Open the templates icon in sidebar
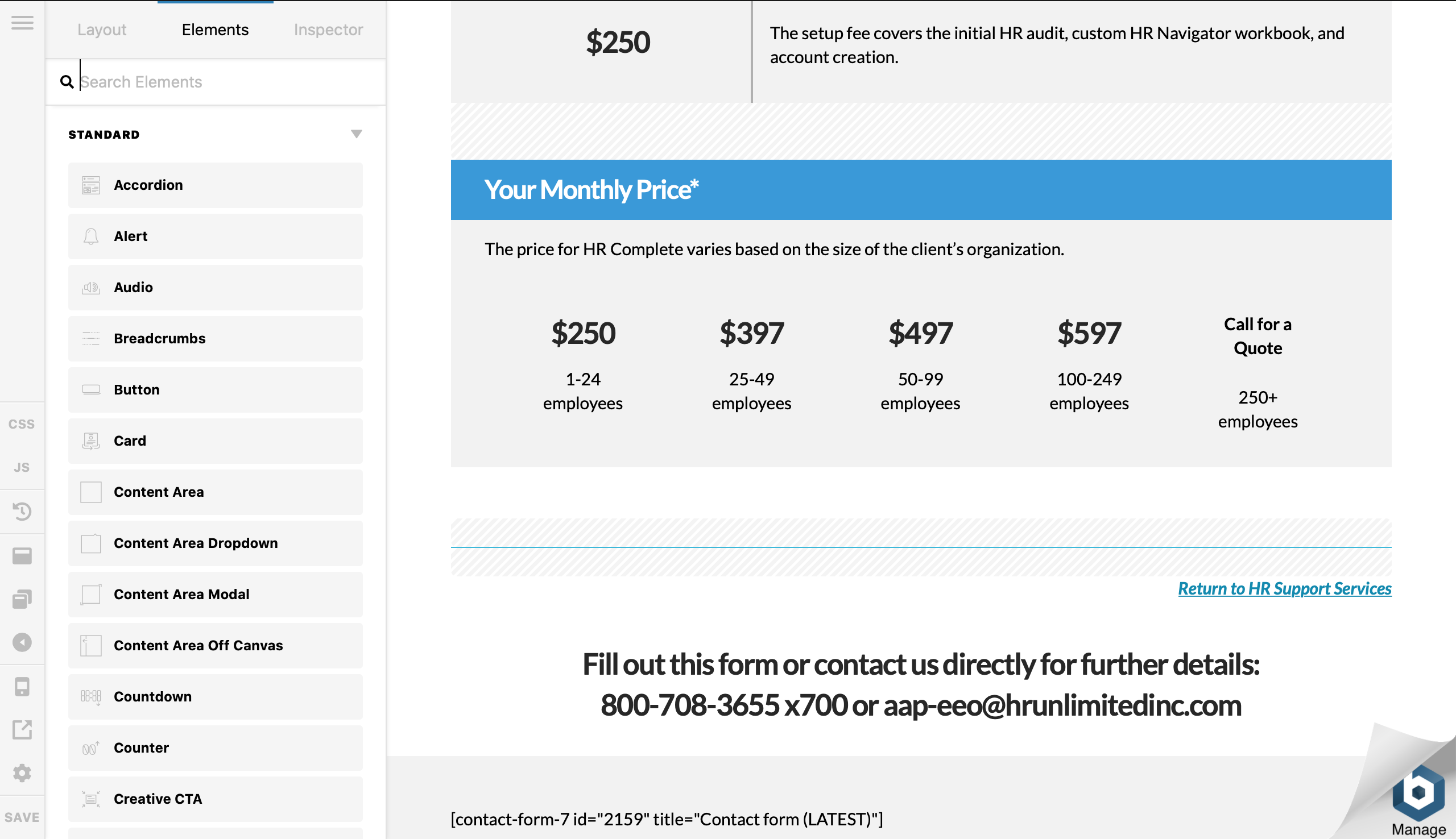 tap(22, 555)
